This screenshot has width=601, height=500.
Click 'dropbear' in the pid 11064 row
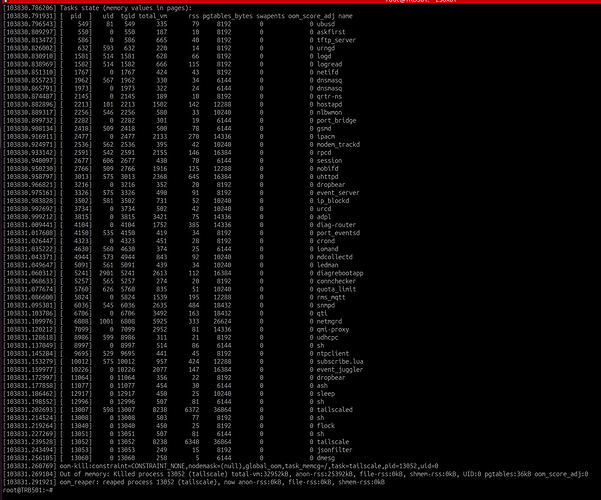[331, 378]
